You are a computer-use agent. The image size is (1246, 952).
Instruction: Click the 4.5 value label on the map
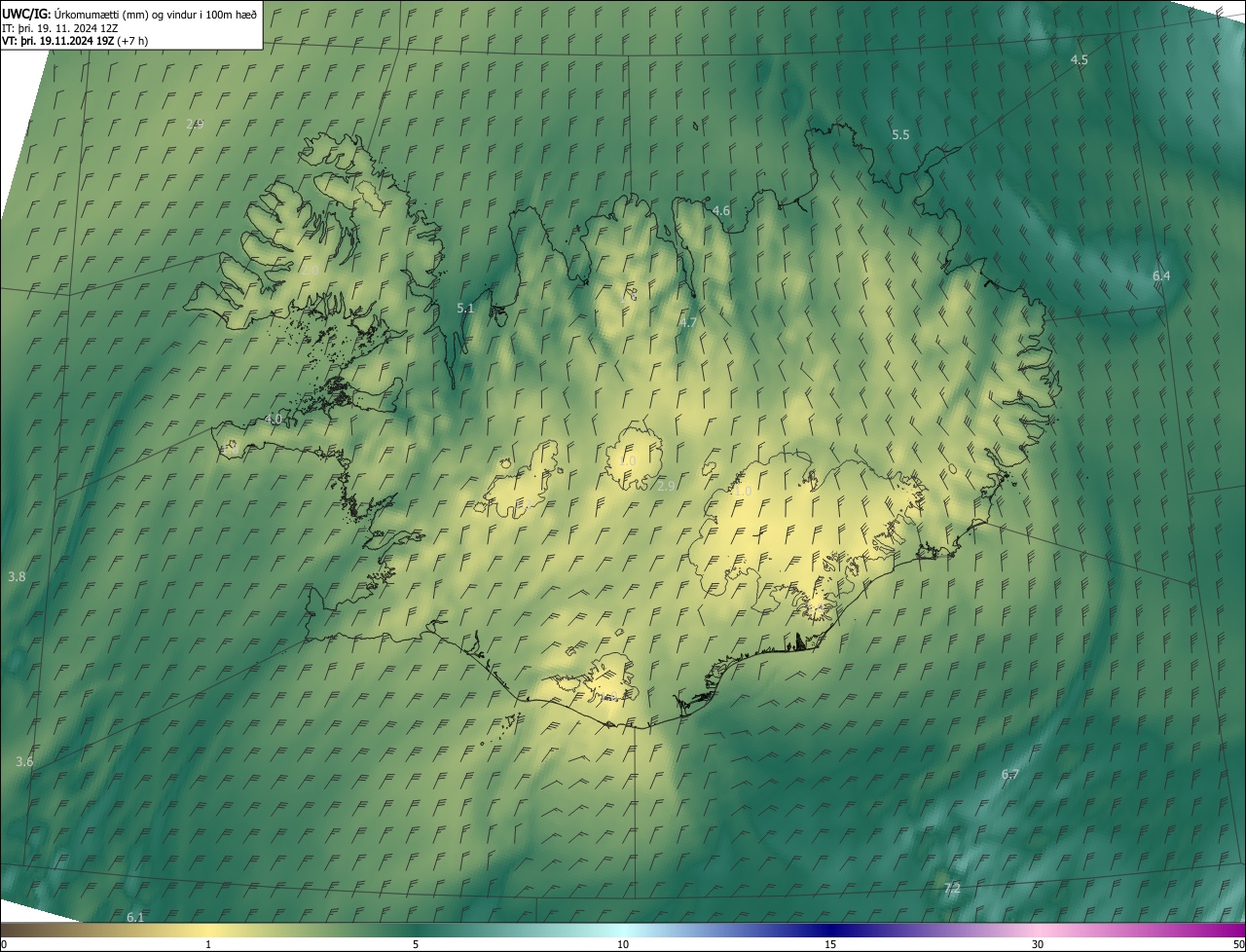tap(1079, 60)
